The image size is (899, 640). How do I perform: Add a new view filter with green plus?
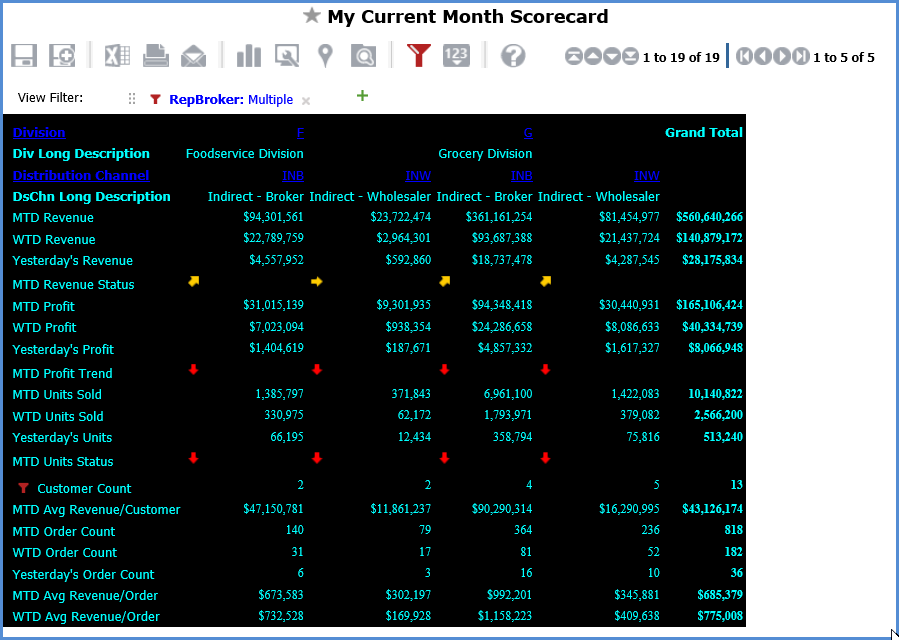[x=362, y=96]
